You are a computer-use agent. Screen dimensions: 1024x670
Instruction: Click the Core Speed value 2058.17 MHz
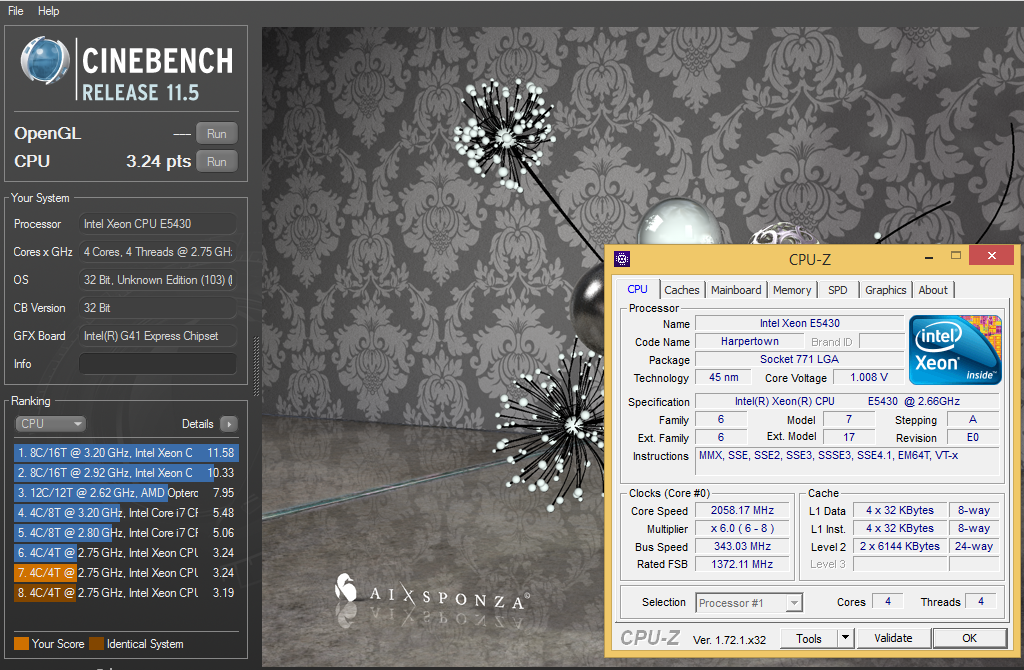[742, 511]
